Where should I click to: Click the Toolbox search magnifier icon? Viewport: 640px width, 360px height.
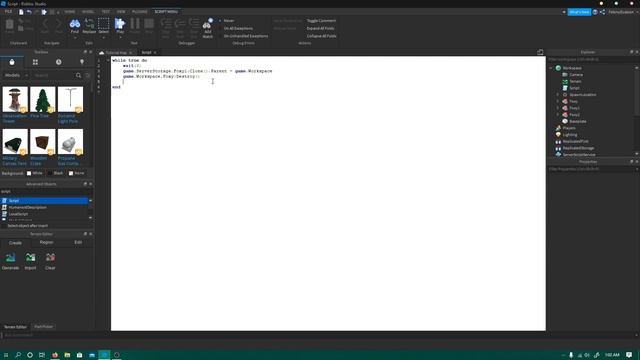tap(78, 76)
